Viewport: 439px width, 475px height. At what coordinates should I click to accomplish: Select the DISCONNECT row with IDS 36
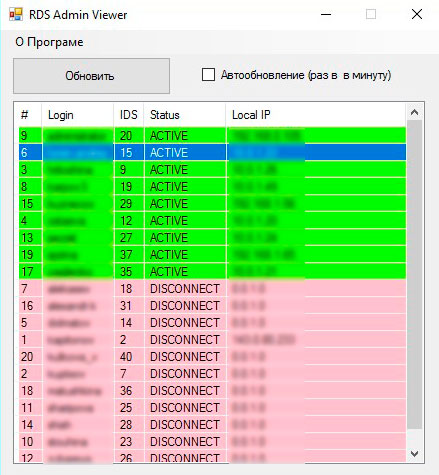point(212,391)
